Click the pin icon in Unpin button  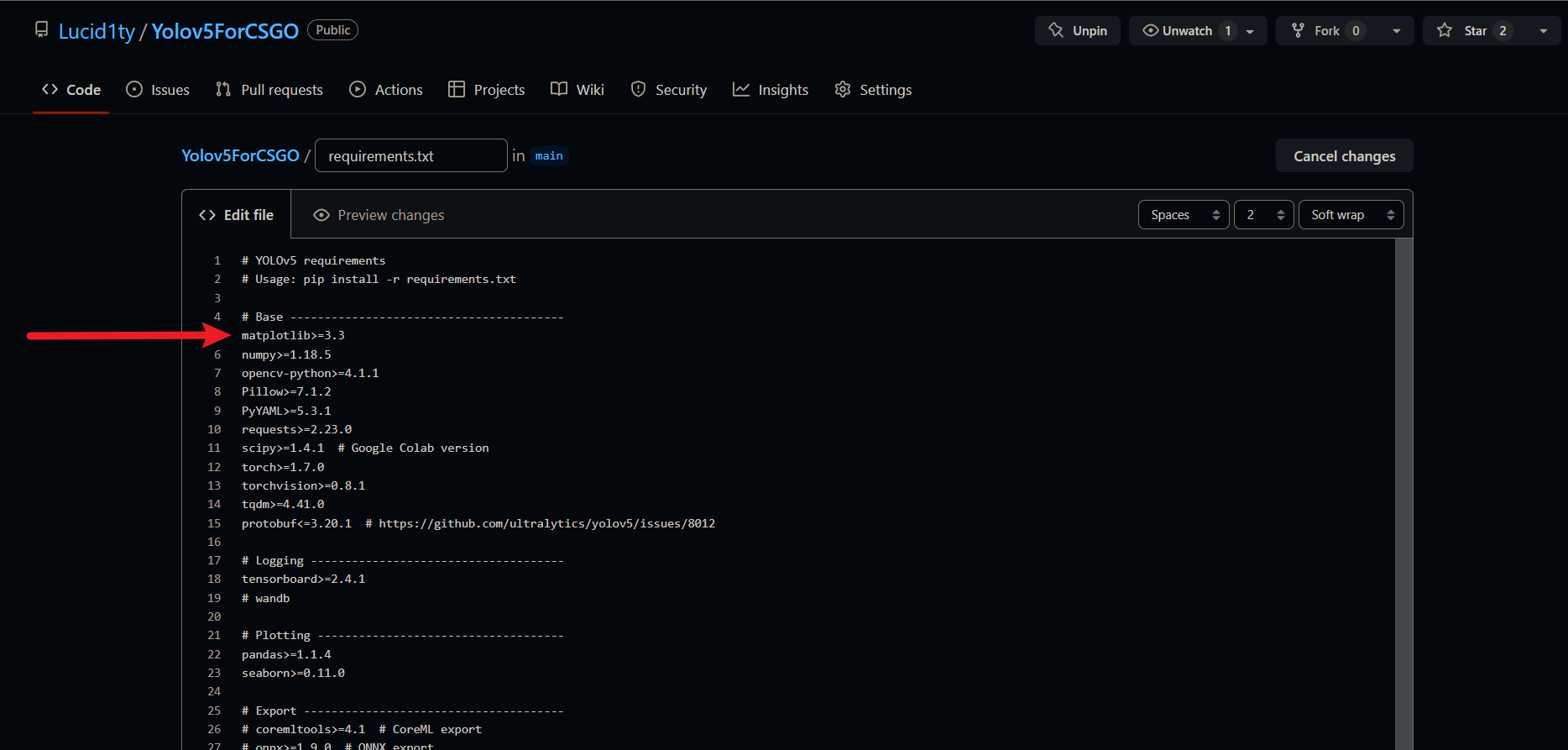tap(1056, 30)
